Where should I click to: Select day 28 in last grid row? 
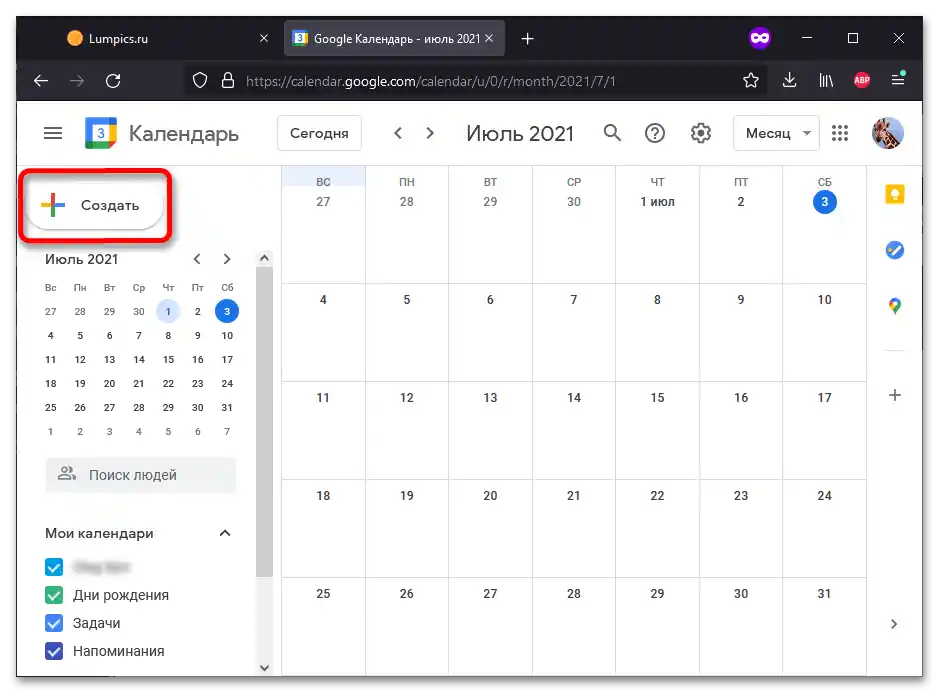click(x=574, y=594)
